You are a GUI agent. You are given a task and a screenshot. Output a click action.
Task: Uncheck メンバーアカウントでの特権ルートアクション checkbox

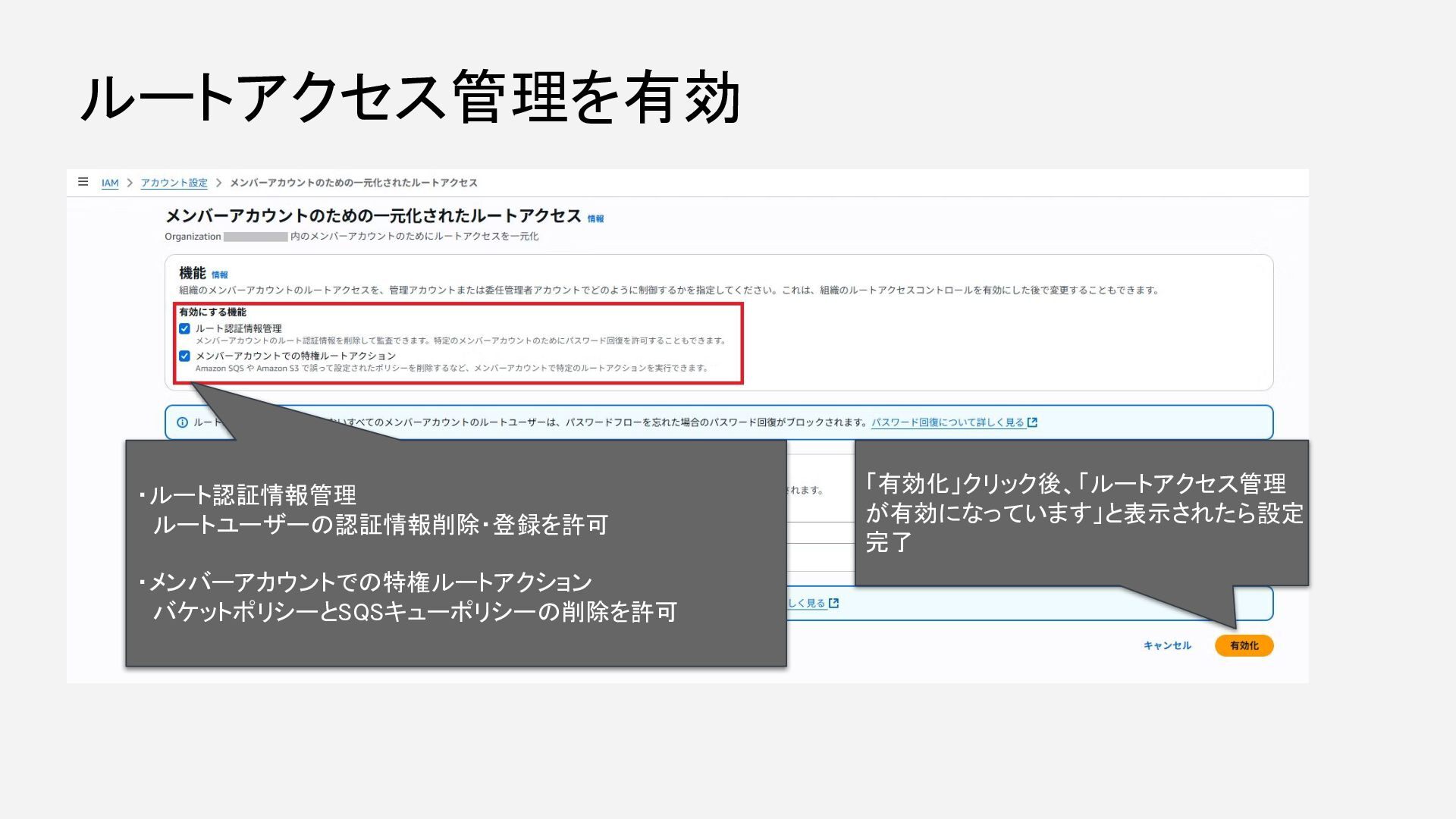tap(184, 356)
